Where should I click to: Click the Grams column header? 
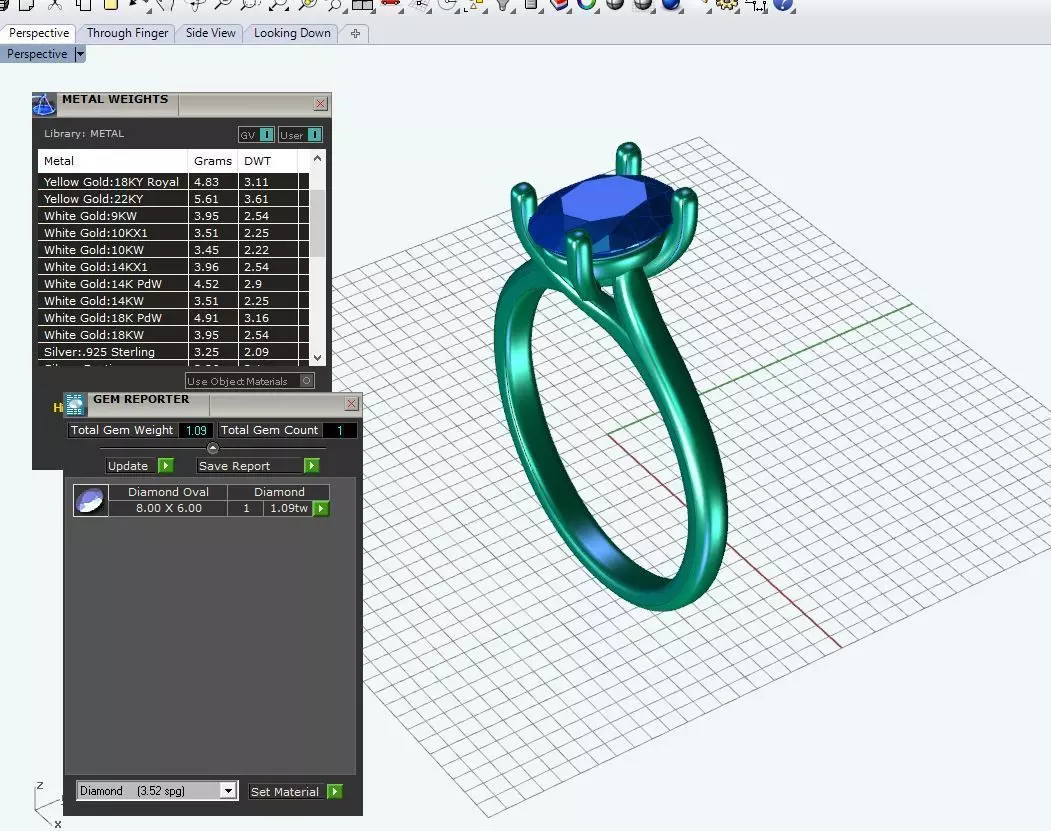point(213,161)
